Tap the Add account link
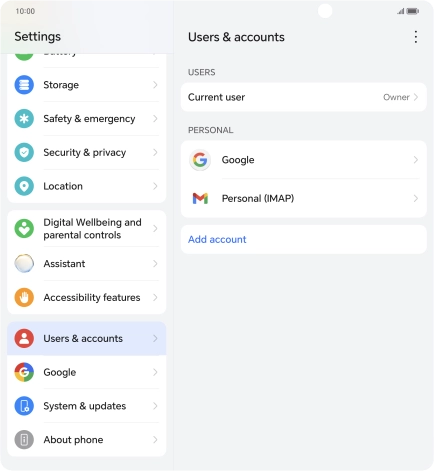 (x=217, y=239)
